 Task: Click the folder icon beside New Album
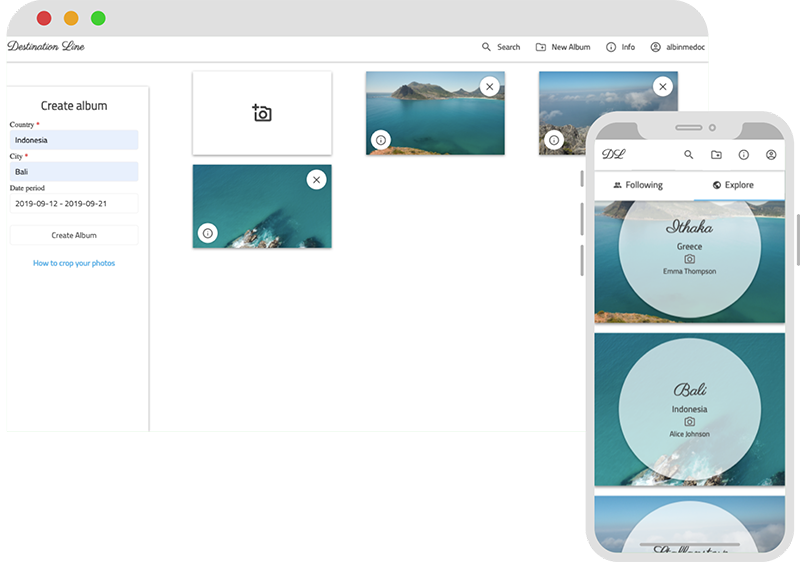[541, 47]
